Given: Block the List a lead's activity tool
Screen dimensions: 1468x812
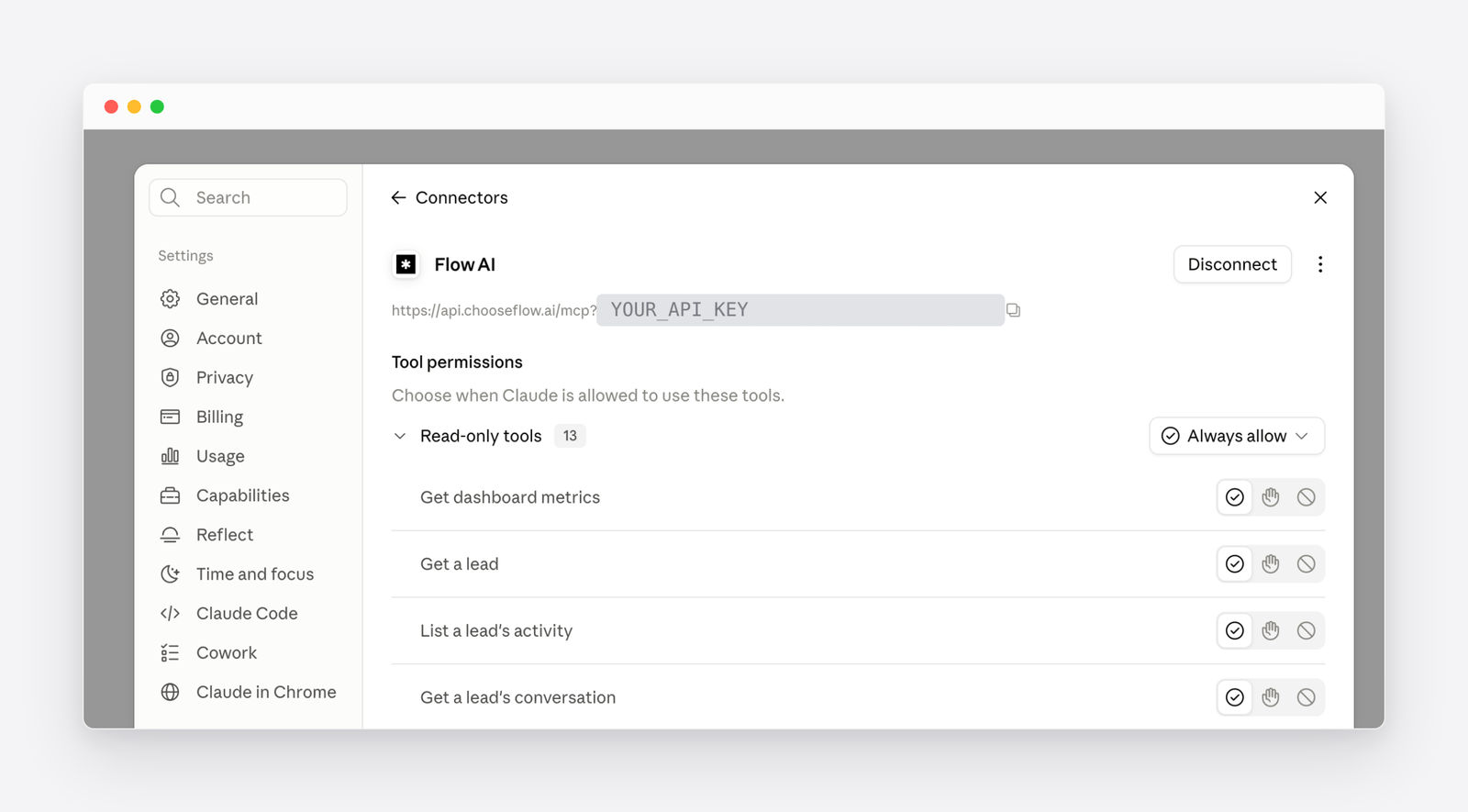Looking at the screenshot, I should click(x=1307, y=630).
